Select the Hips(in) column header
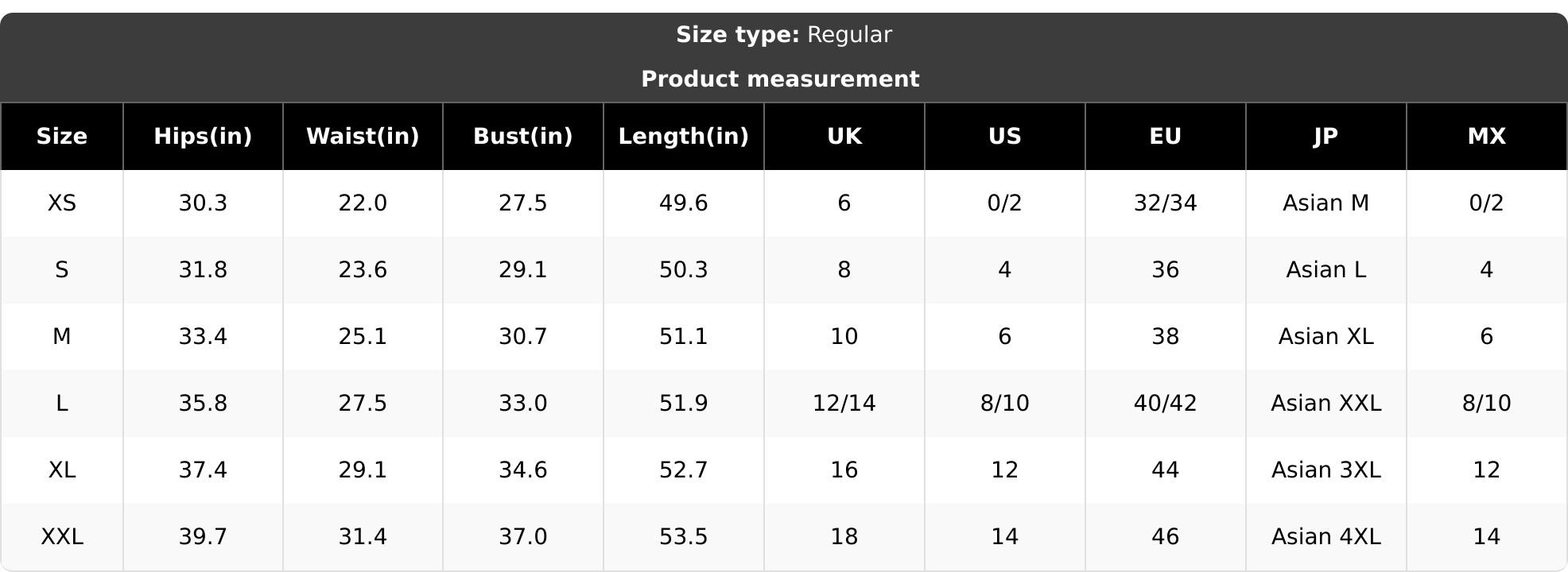 click(x=203, y=137)
